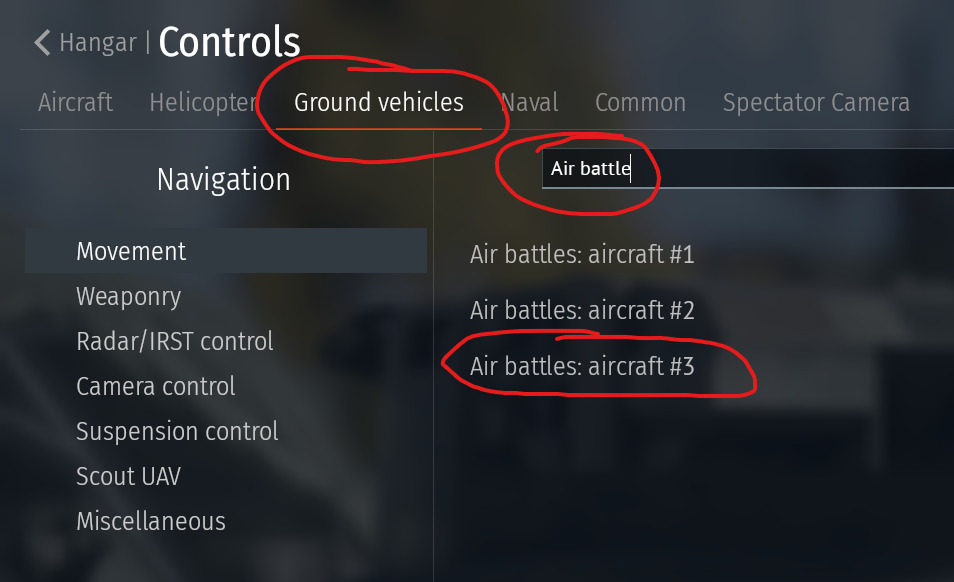The height and width of the screenshot is (582, 954).
Task: Jump to Radar/IRST control section
Action: (174, 341)
